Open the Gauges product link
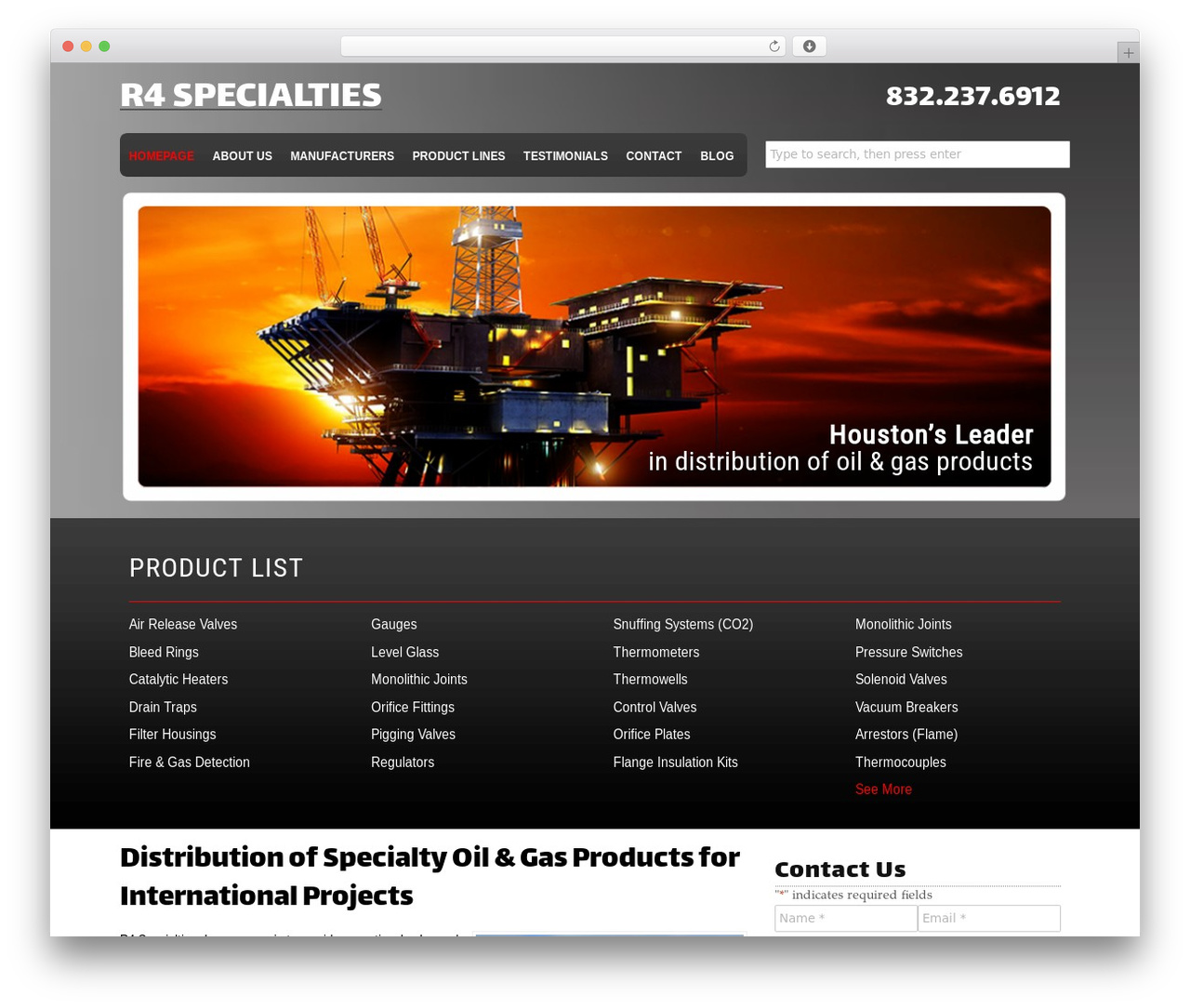Screen dimensions: 1190x1008 pos(394,625)
